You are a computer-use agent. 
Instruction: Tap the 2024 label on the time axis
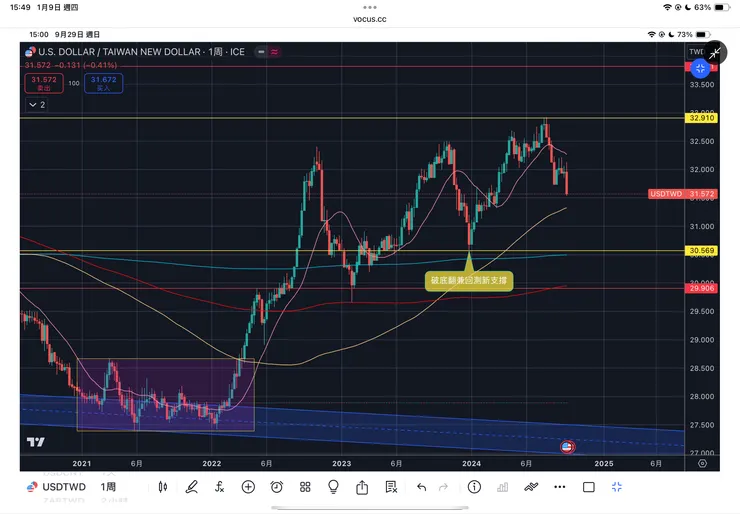(x=471, y=463)
